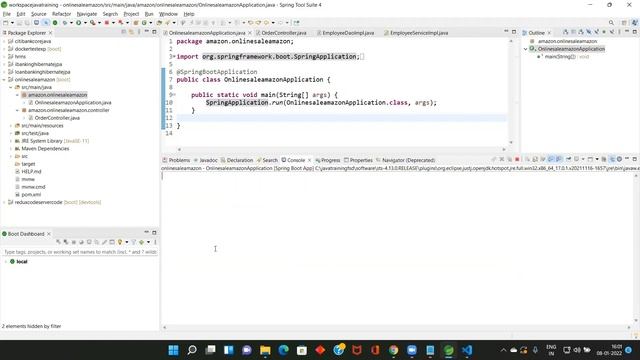Image resolution: width=640 pixels, height=360 pixels.
Task: Toggle Hide Non-Public members in Outline toolbar
Action: click(x=604, y=32)
